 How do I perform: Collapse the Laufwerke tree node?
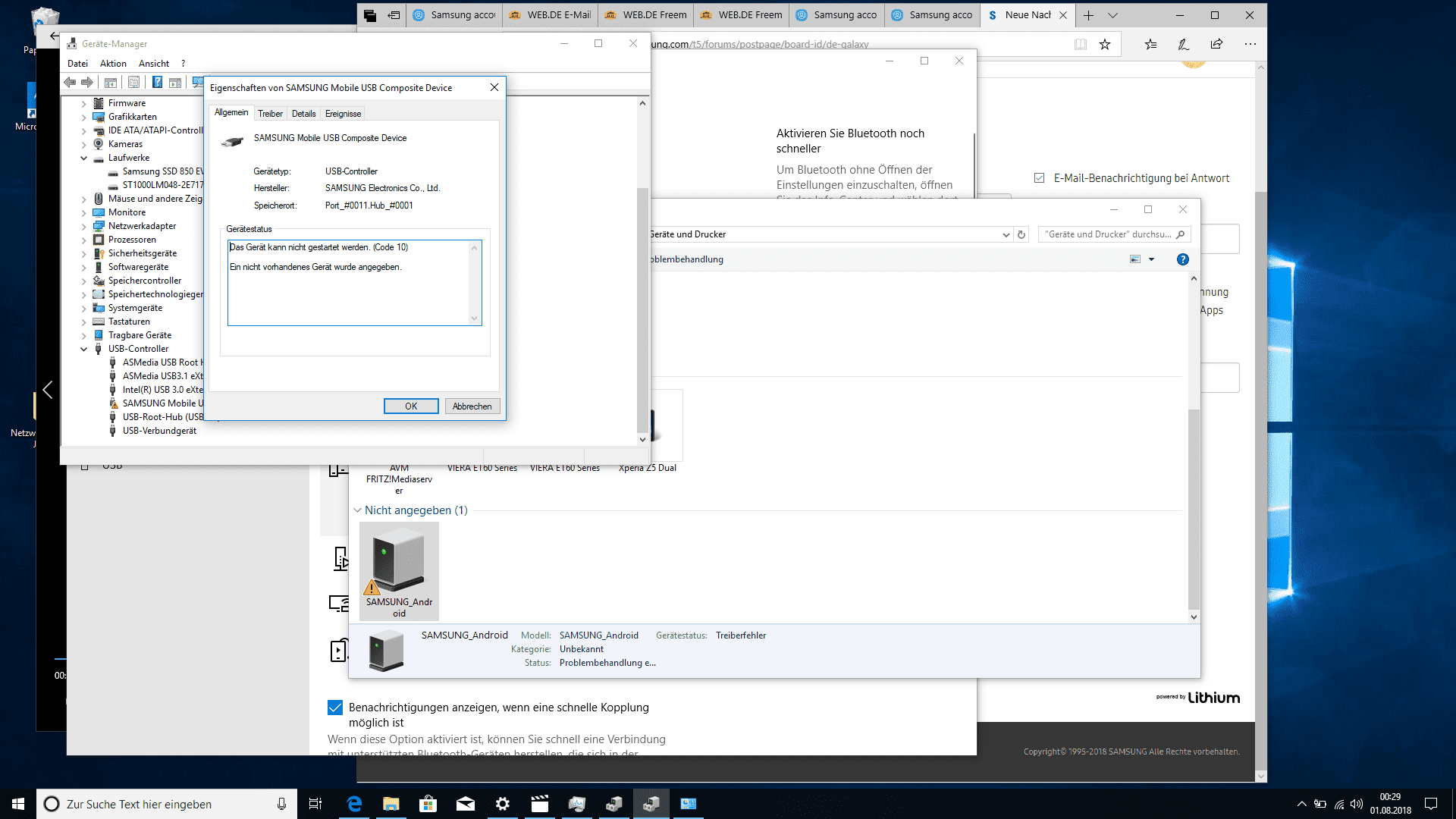pyautogui.click(x=84, y=158)
